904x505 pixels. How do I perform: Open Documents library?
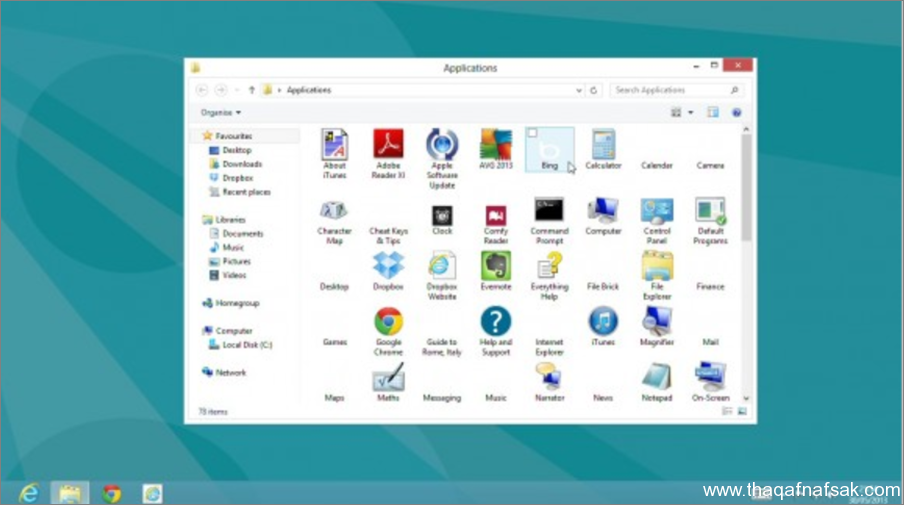point(243,233)
